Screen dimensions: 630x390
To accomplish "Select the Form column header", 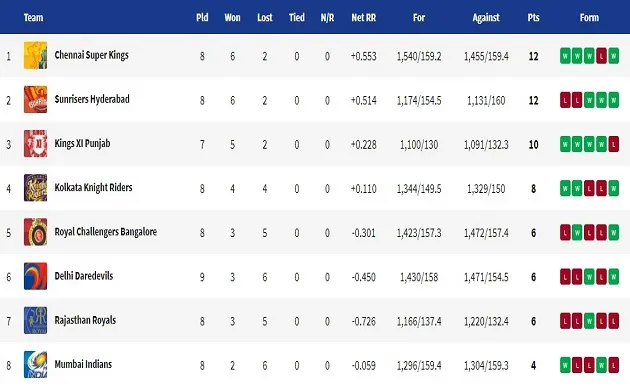I will (589, 18).
